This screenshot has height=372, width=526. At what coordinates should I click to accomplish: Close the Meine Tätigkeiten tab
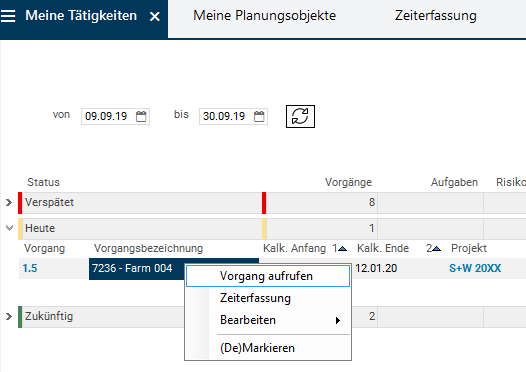tap(155, 16)
